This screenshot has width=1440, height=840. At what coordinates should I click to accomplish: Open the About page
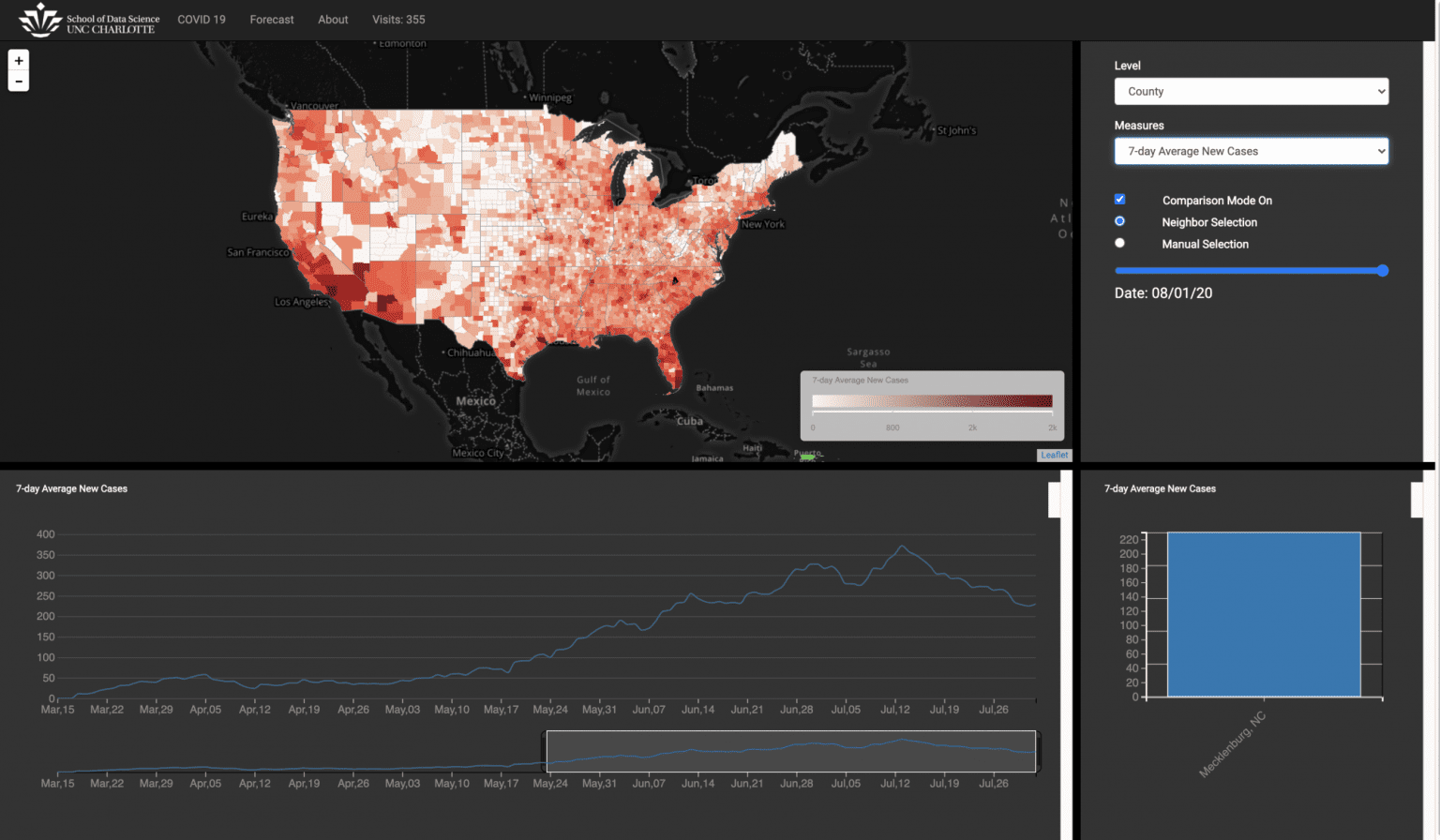pyautogui.click(x=333, y=19)
